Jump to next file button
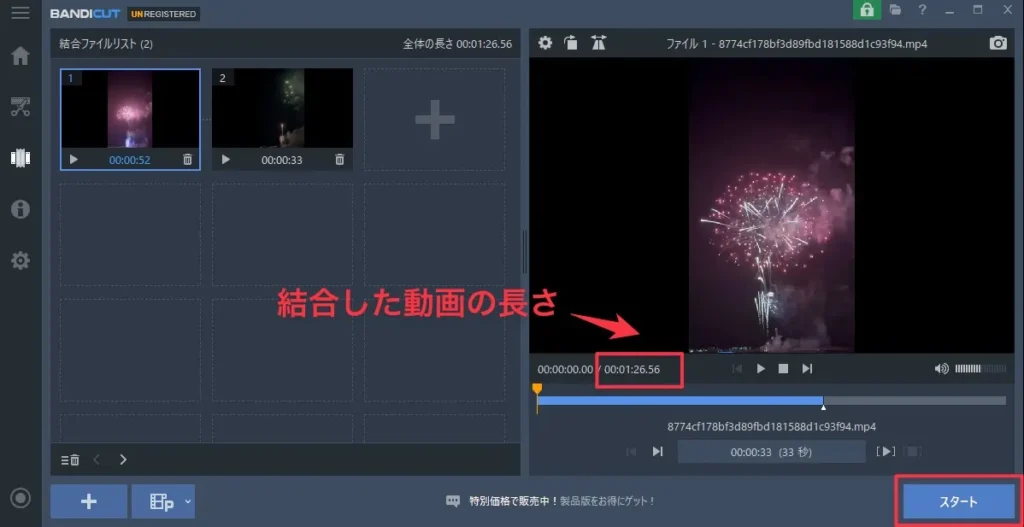The width and height of the screenshot is (1024, 527). tap(658, 451)
